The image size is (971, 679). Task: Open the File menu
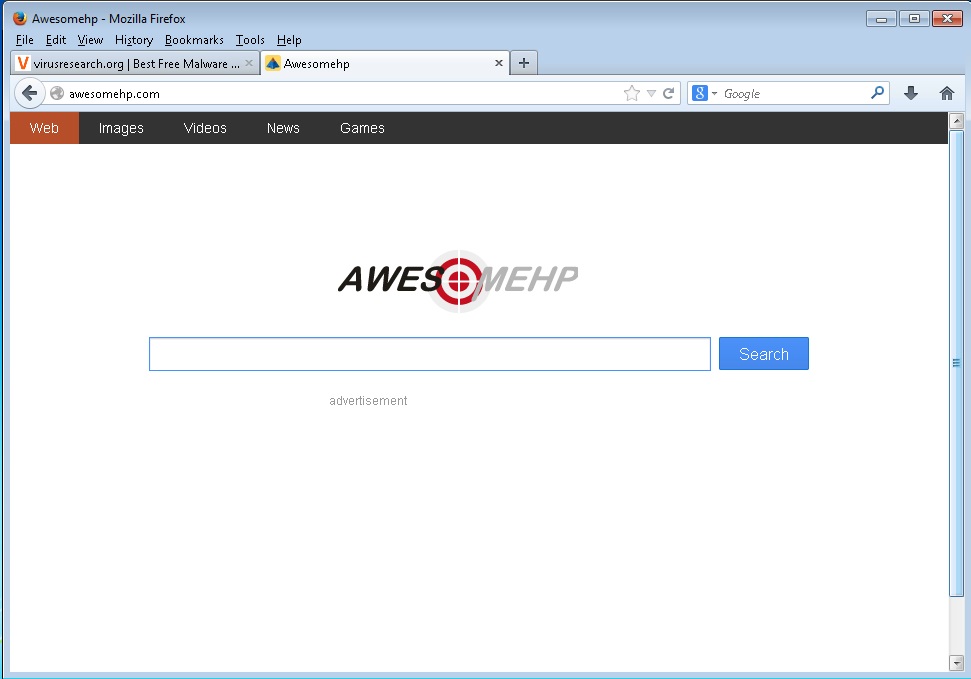[25, 40]
